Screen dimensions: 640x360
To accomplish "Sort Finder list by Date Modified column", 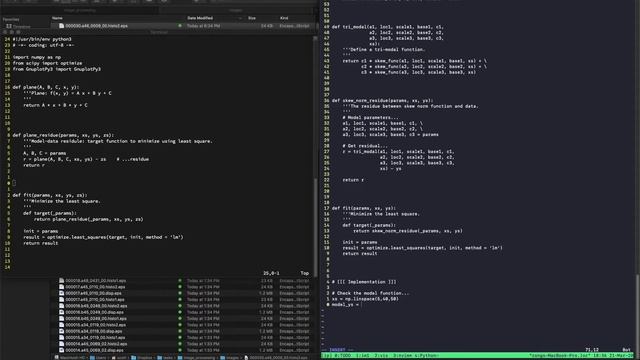I will (x=200, y=18).
